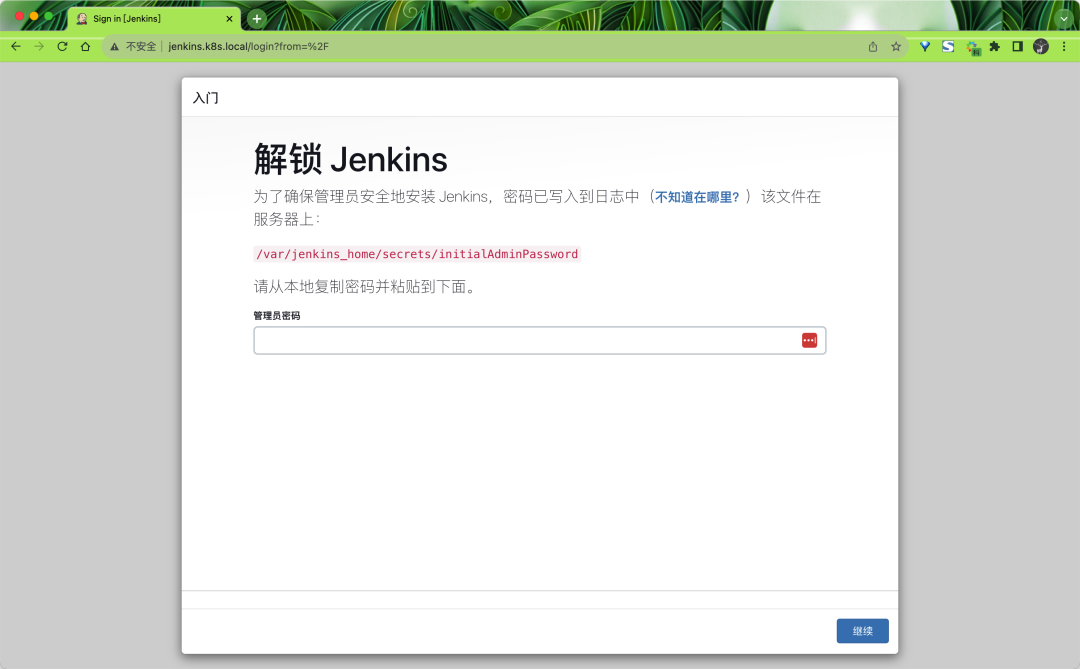Click the 请从本地复制密码并粘贴到下面 instruction

click(364, 287)
